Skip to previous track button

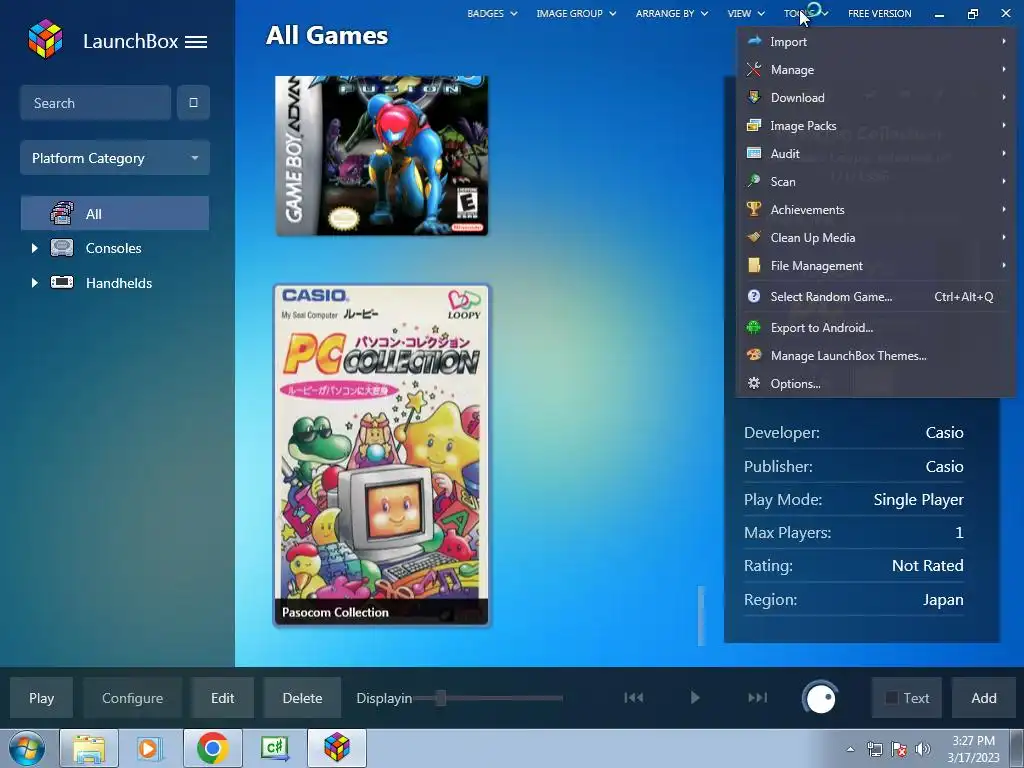[x=633, y=697]
